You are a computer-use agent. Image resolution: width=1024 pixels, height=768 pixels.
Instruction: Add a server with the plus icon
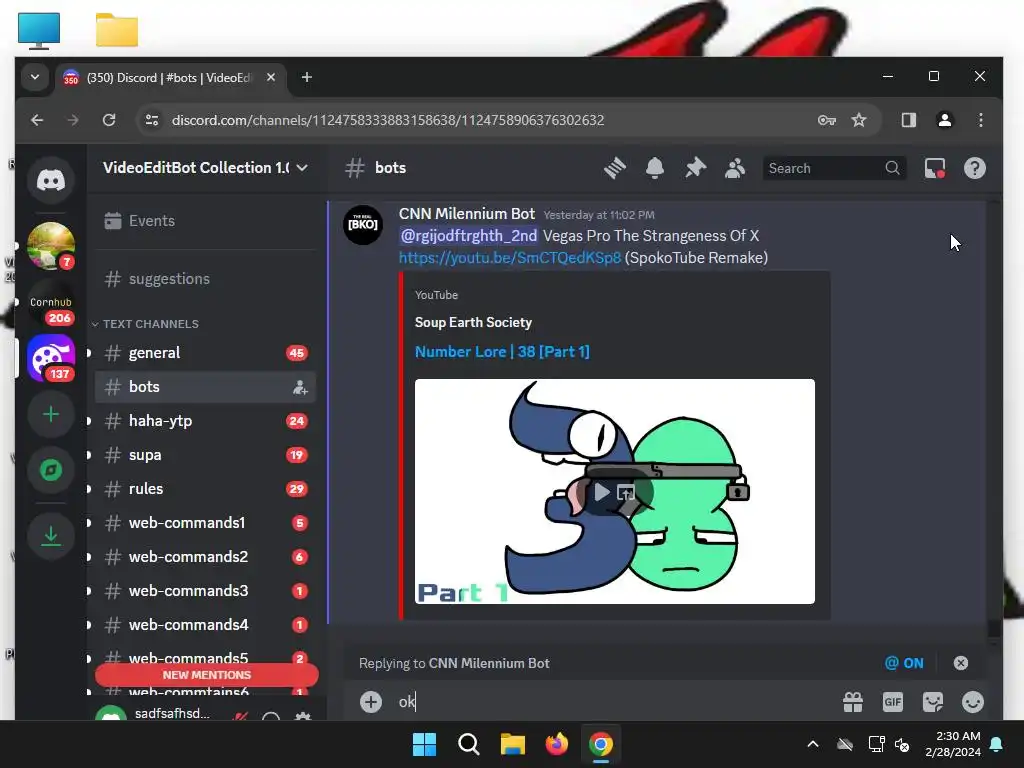51,415
